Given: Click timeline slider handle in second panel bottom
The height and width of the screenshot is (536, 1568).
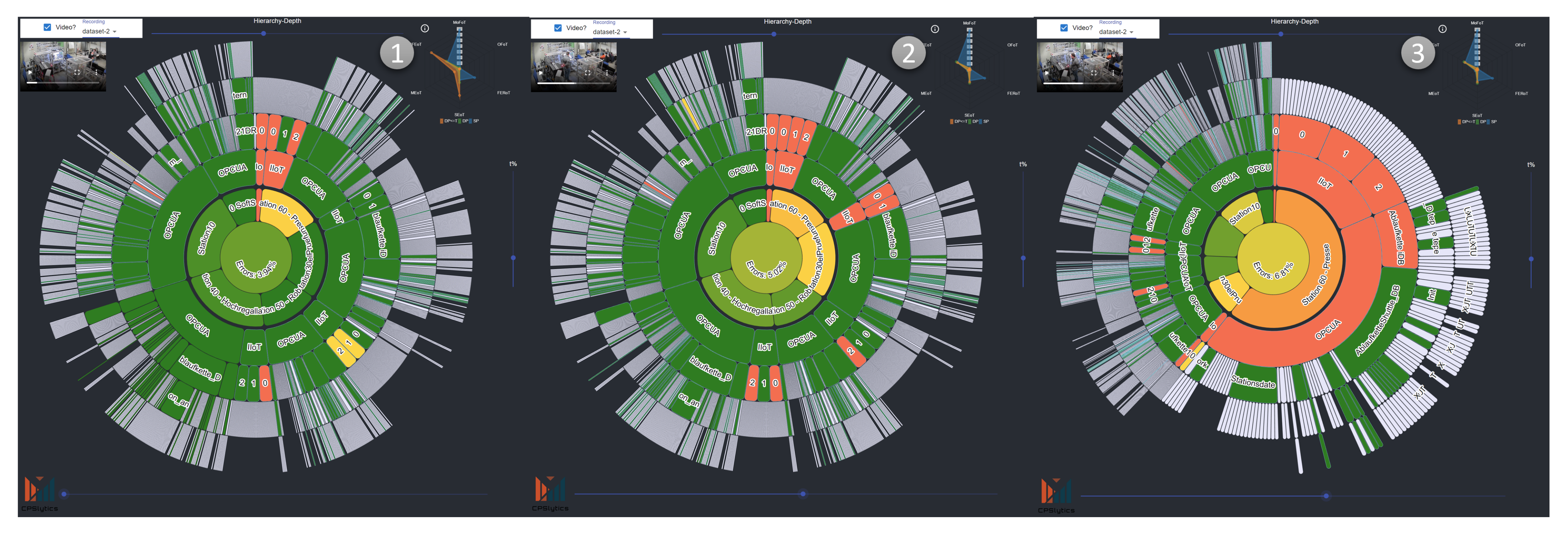Looking at the screenshot, I should [803, 494].
